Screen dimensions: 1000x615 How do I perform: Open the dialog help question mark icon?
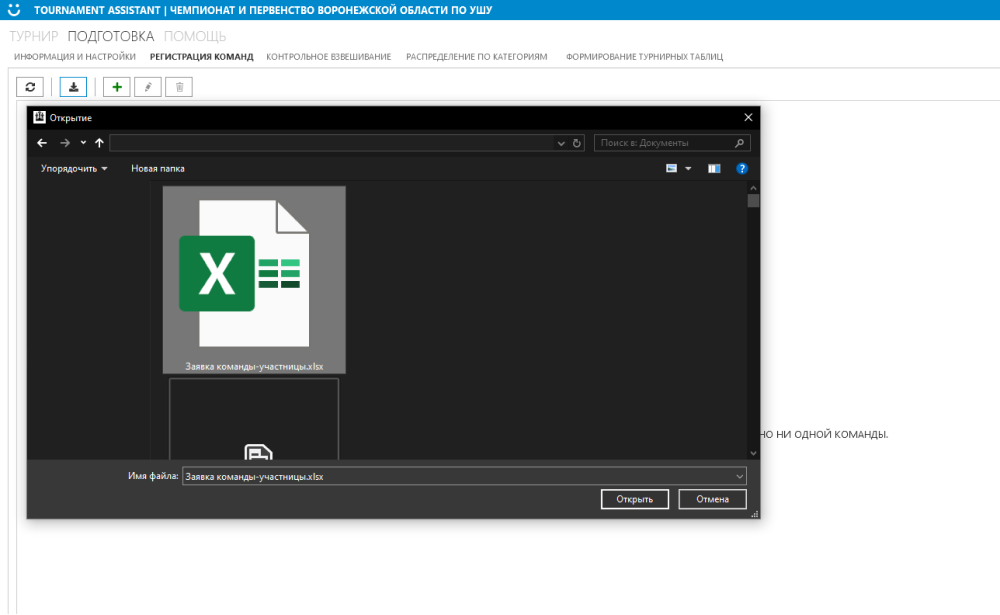pyautogui.click(x=742, y=168)
